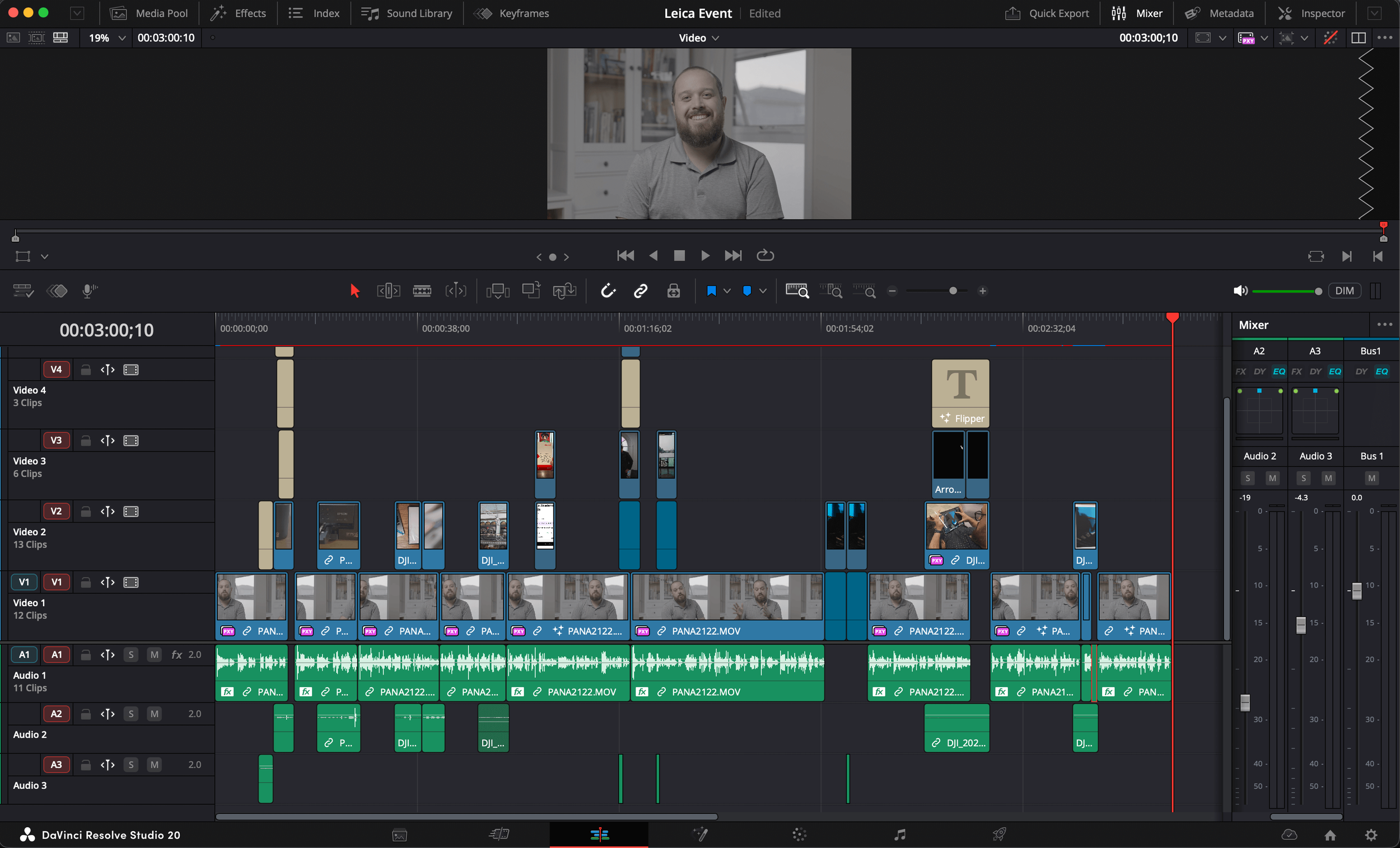1400x848 pixels.
Task: Click the timeline zoom slider handle
Action: [953, 291]
